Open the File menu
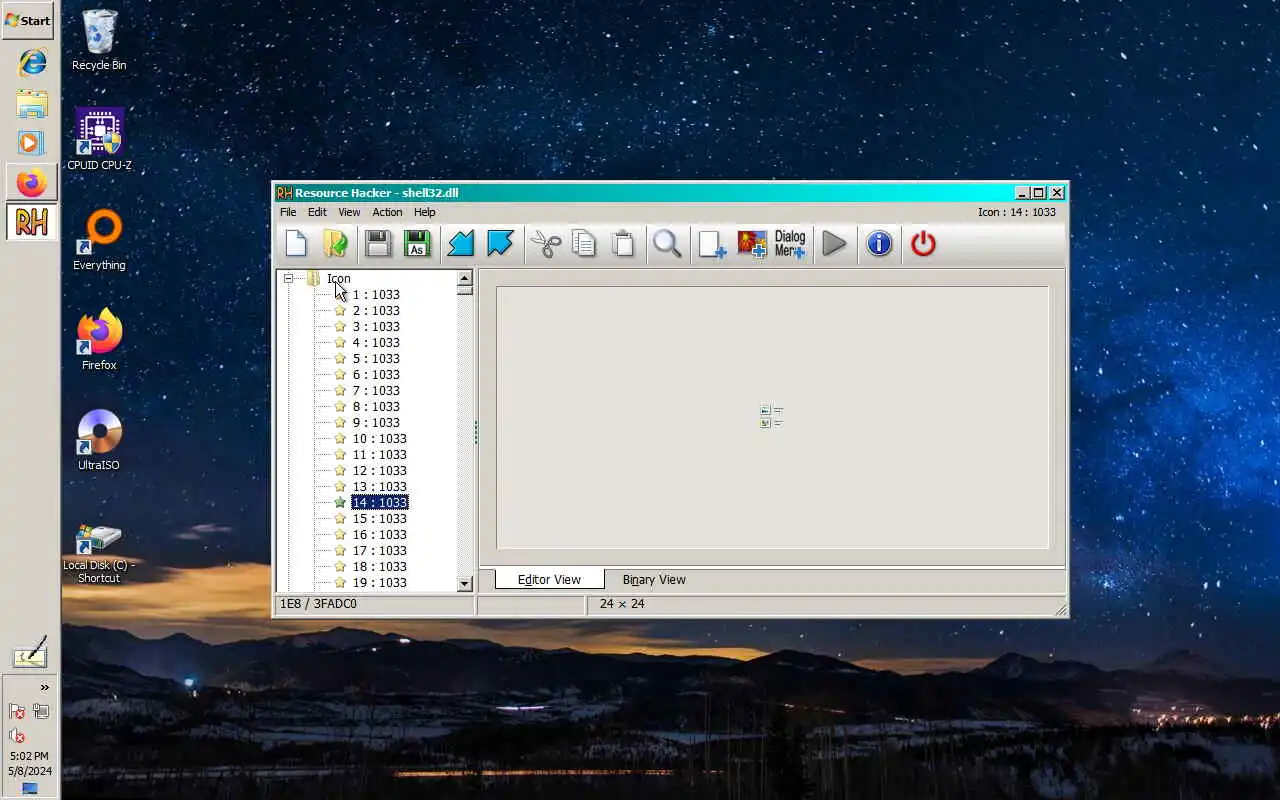 pyautogui.click(x=288, y=212)
